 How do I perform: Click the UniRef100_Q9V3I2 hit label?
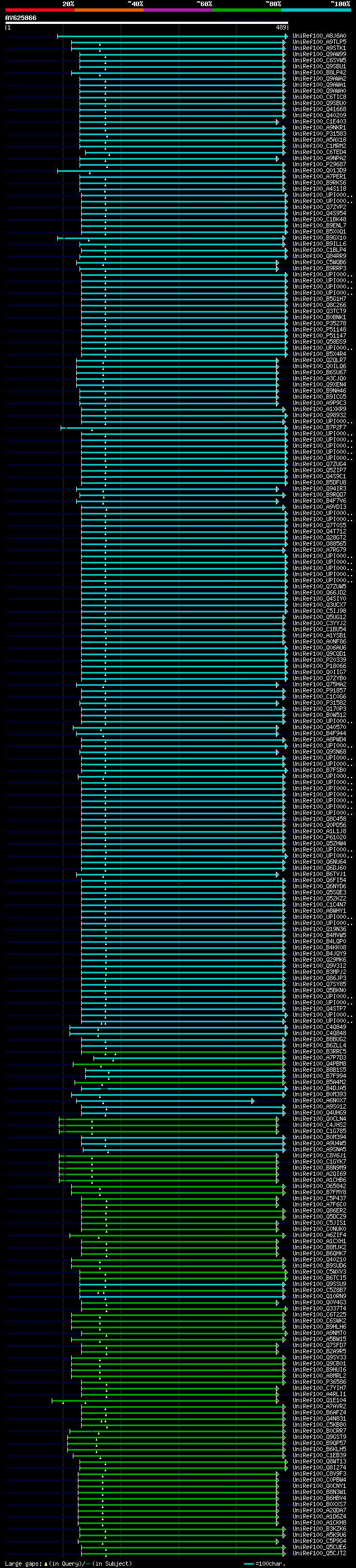click(319, 966)
